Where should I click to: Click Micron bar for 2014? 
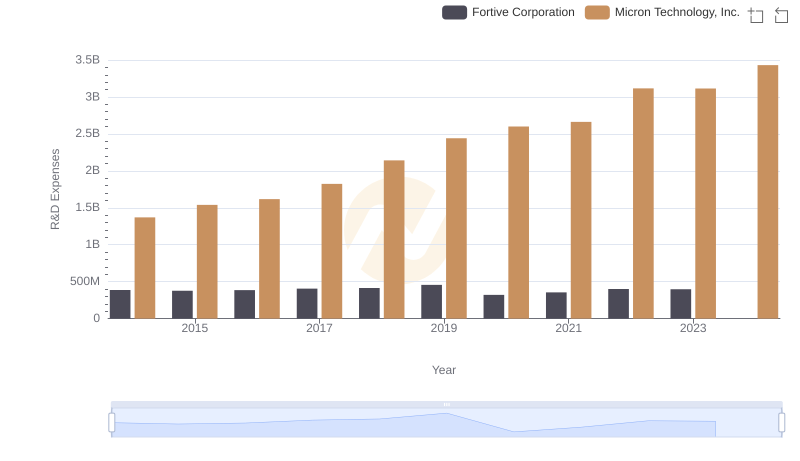[145, 268]
